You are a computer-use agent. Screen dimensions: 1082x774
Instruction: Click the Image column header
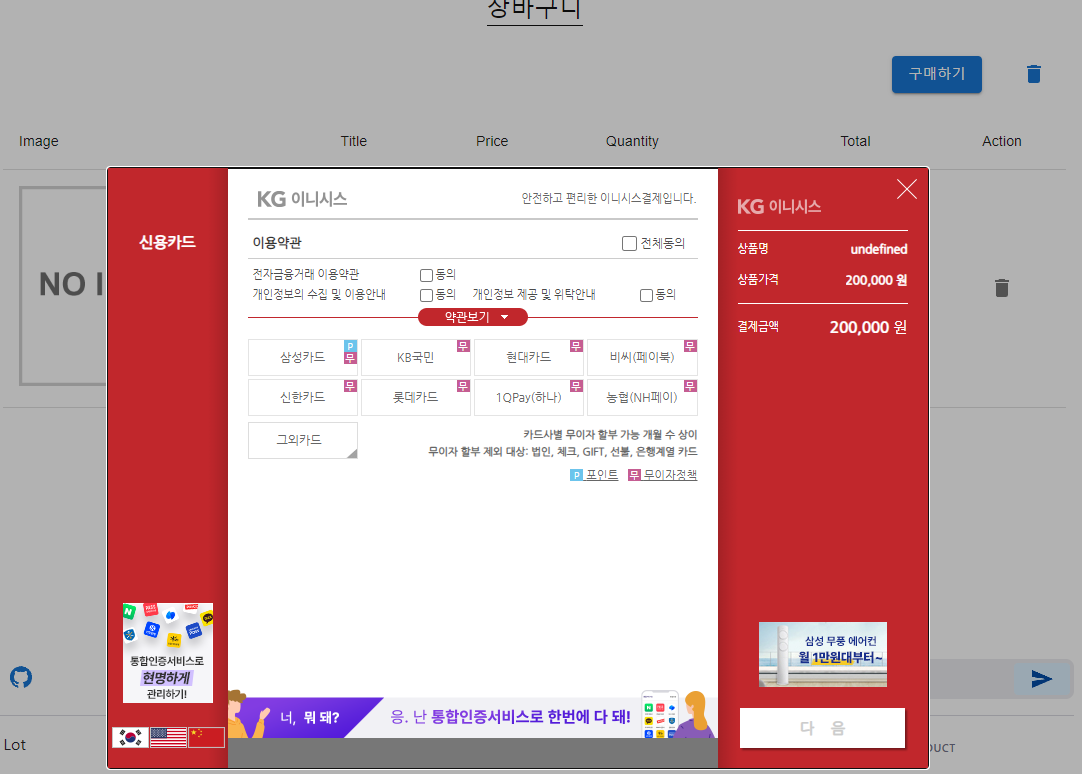39,141
